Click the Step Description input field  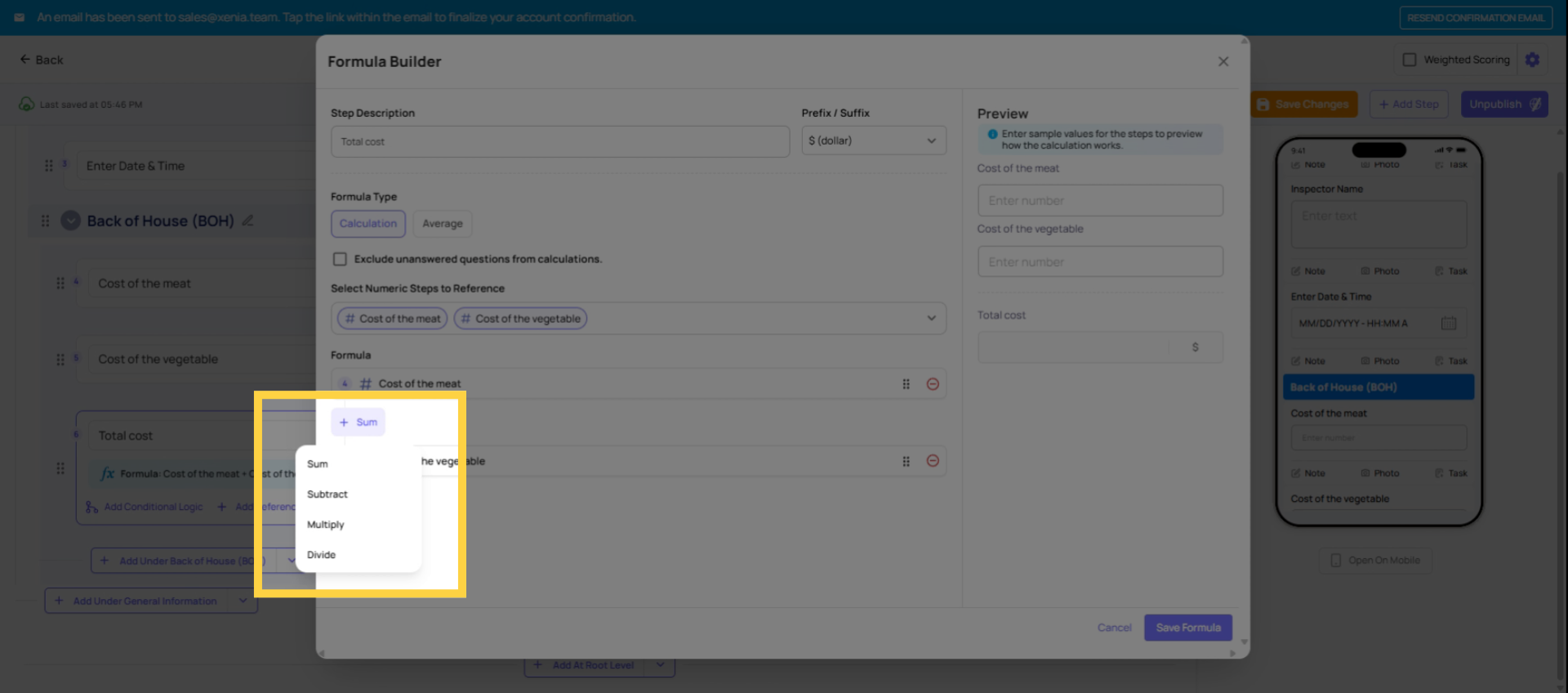click(560, 141)
